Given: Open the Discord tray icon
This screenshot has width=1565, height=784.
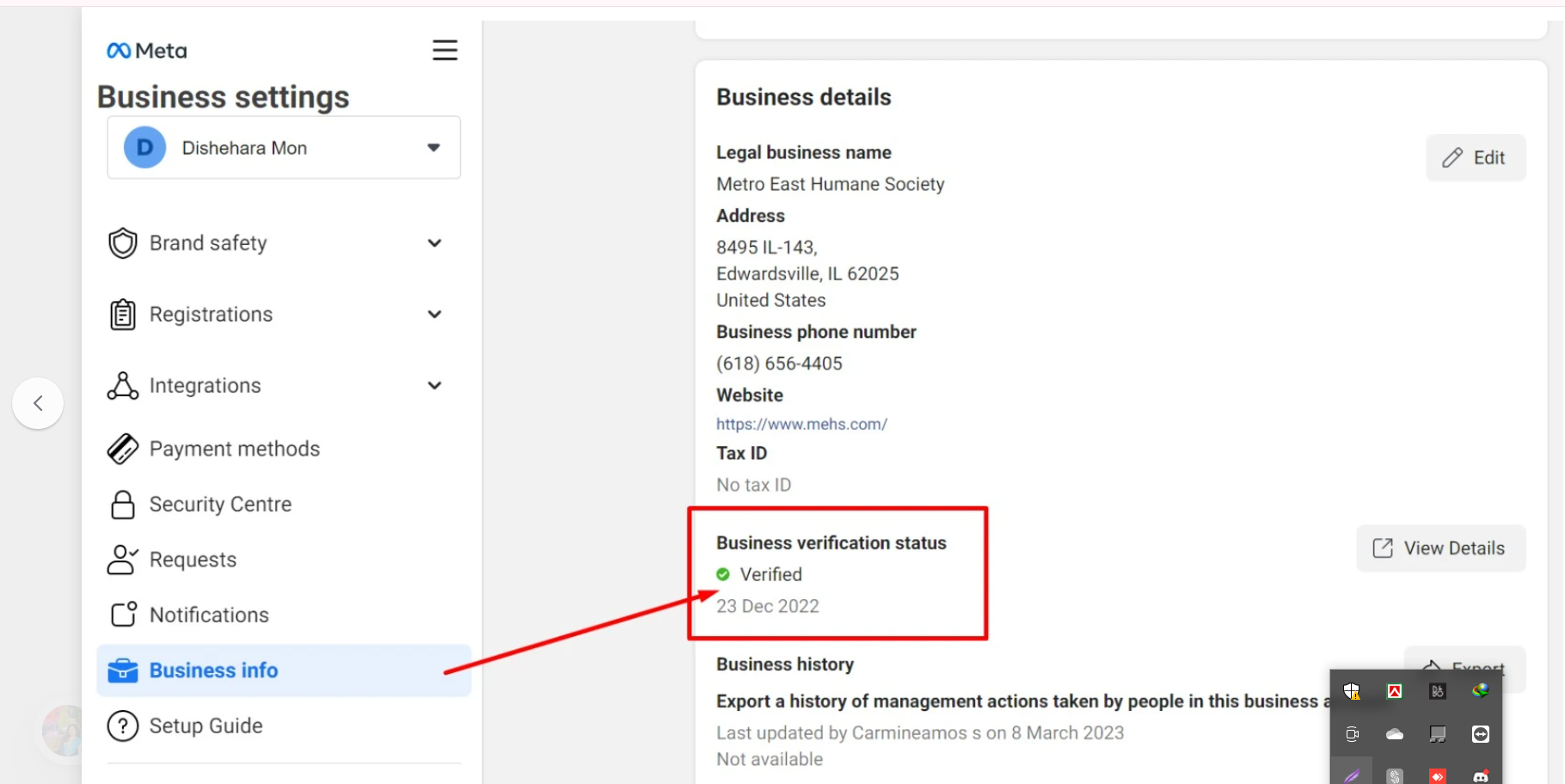Looking at the screenshot, I should [1481, 776].
